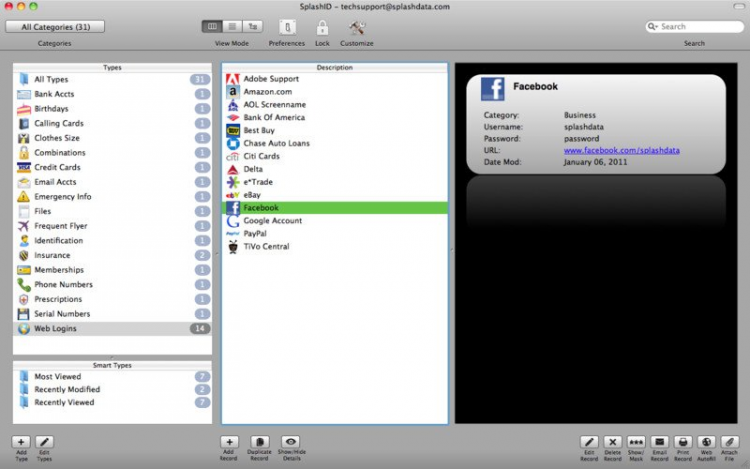Screen dimensions: 750x469
Task: Switch to the column view mode
Action: [212, 26]
